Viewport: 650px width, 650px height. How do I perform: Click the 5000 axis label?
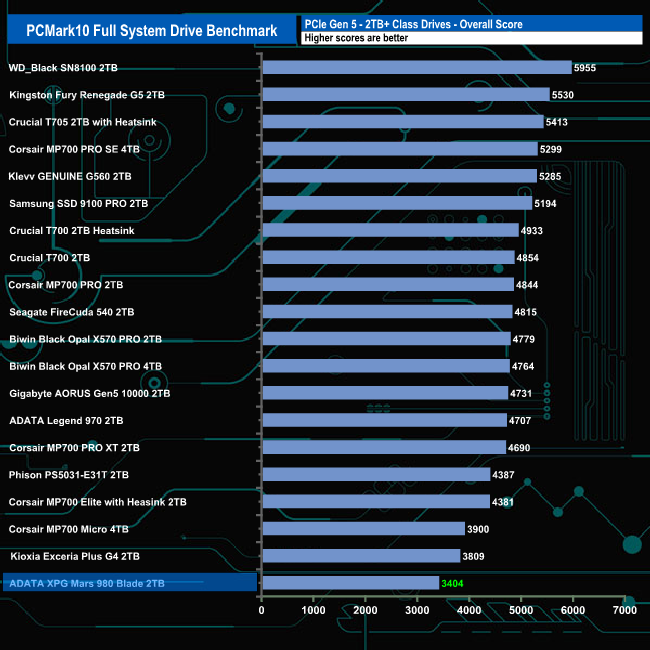click(521, 610)
